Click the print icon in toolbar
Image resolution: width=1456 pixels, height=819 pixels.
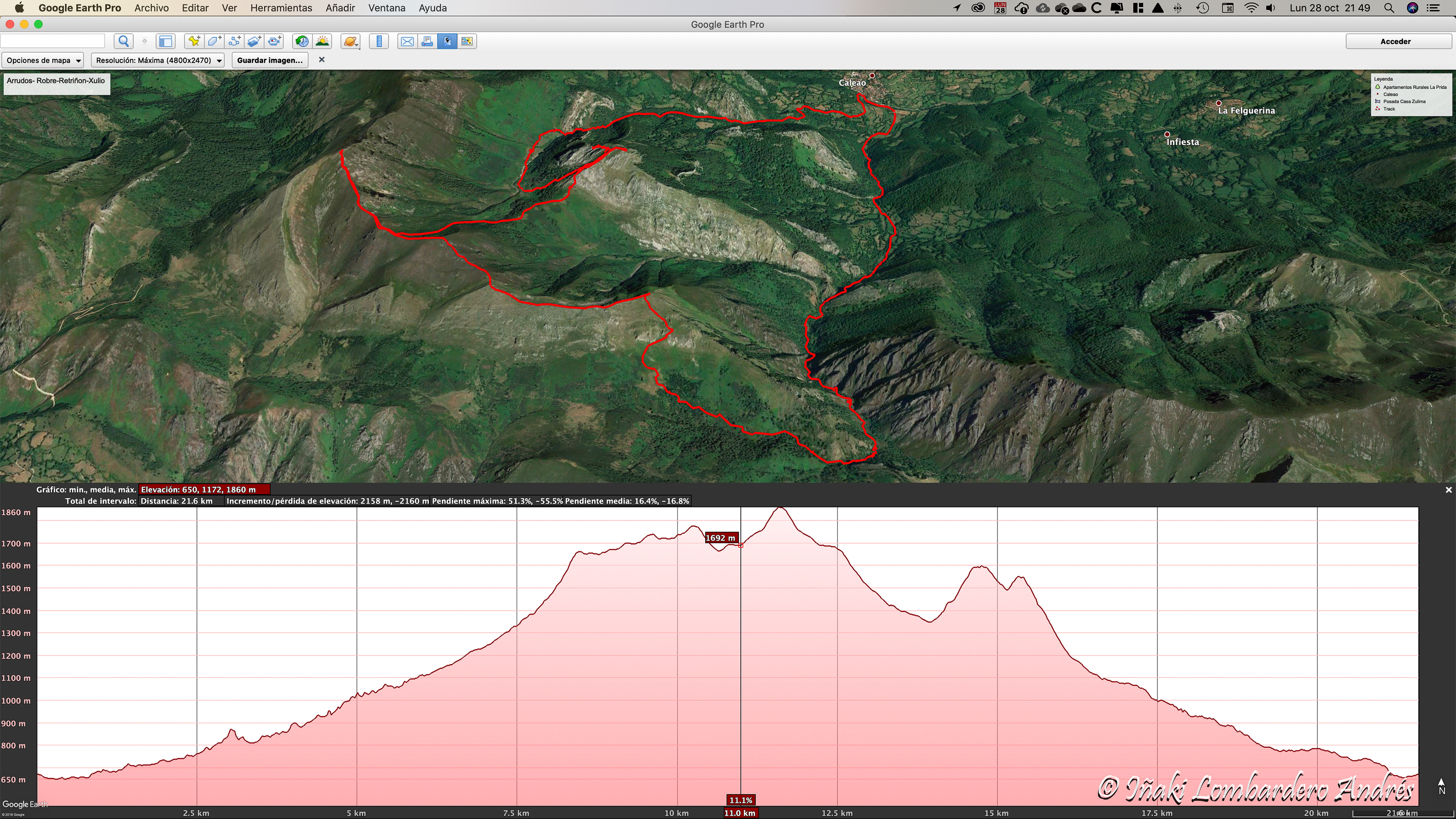427,41
